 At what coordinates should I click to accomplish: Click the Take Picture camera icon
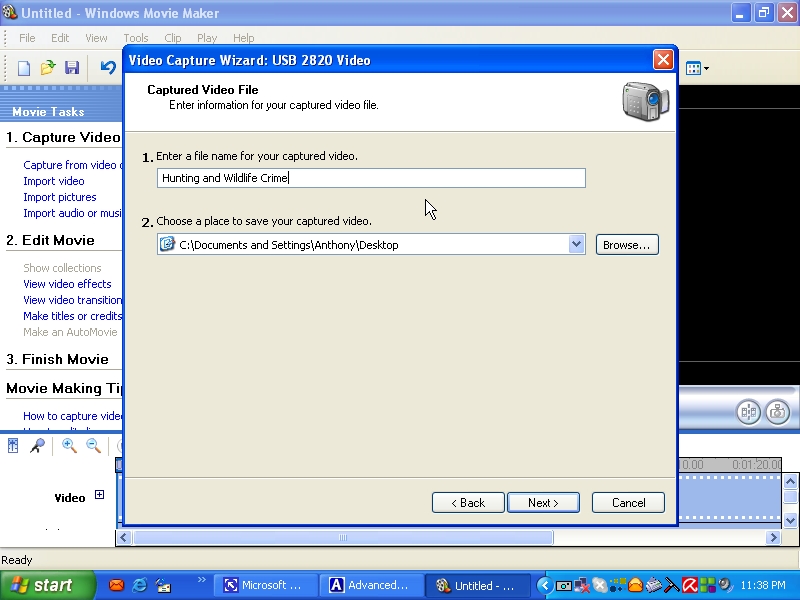[777, 411]
